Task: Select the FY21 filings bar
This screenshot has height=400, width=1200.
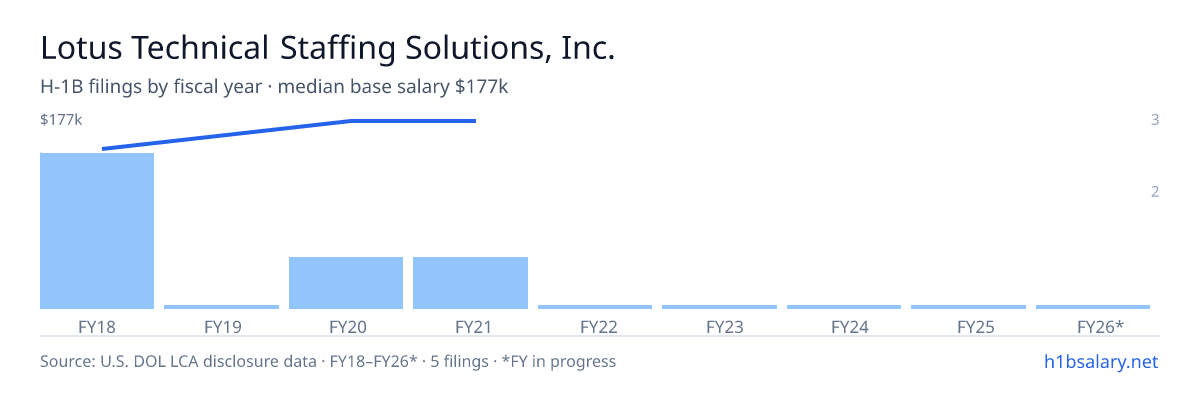Action: click(470, 283)
